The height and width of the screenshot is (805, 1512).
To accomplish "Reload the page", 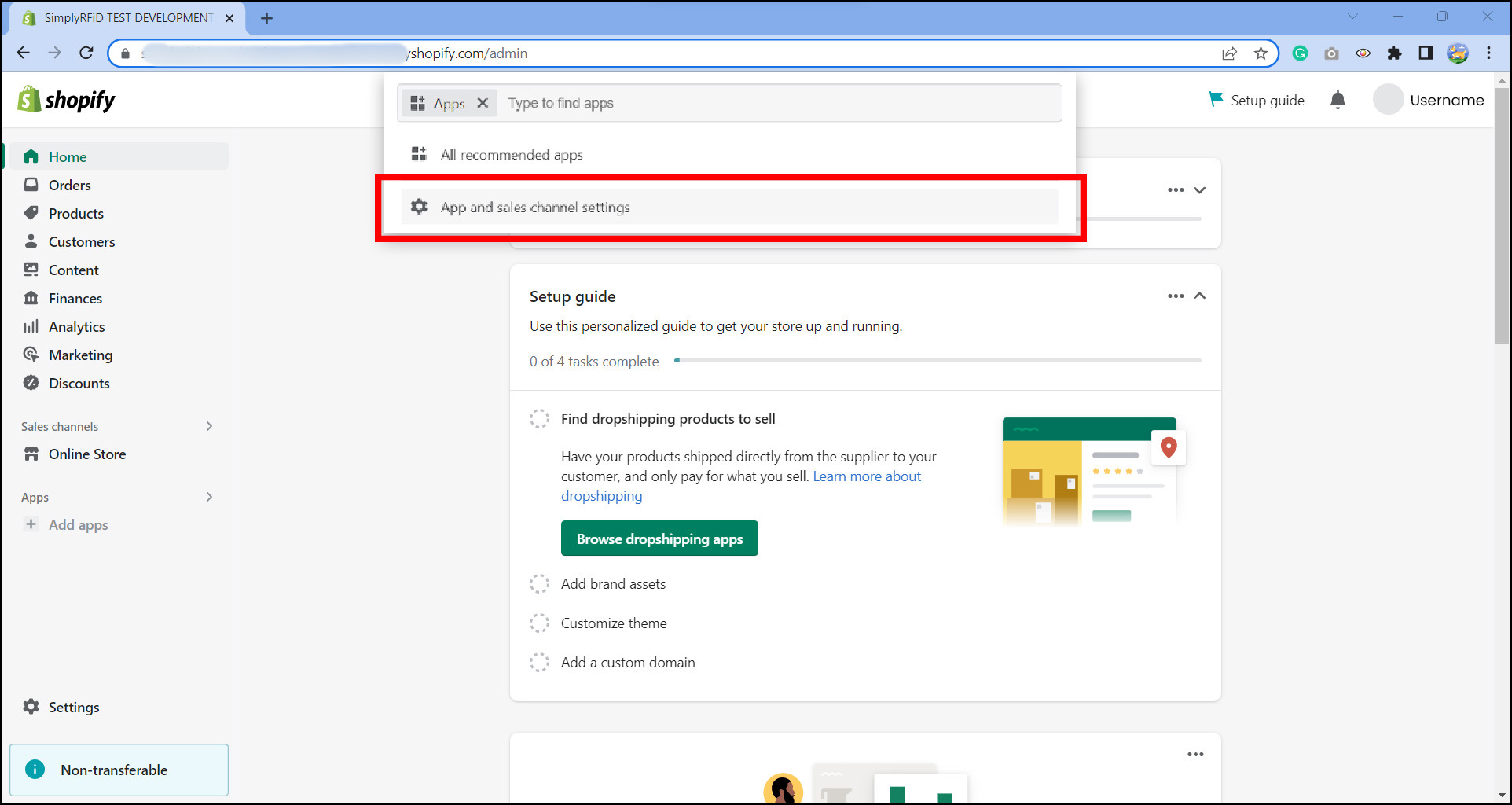I will 86,53.
